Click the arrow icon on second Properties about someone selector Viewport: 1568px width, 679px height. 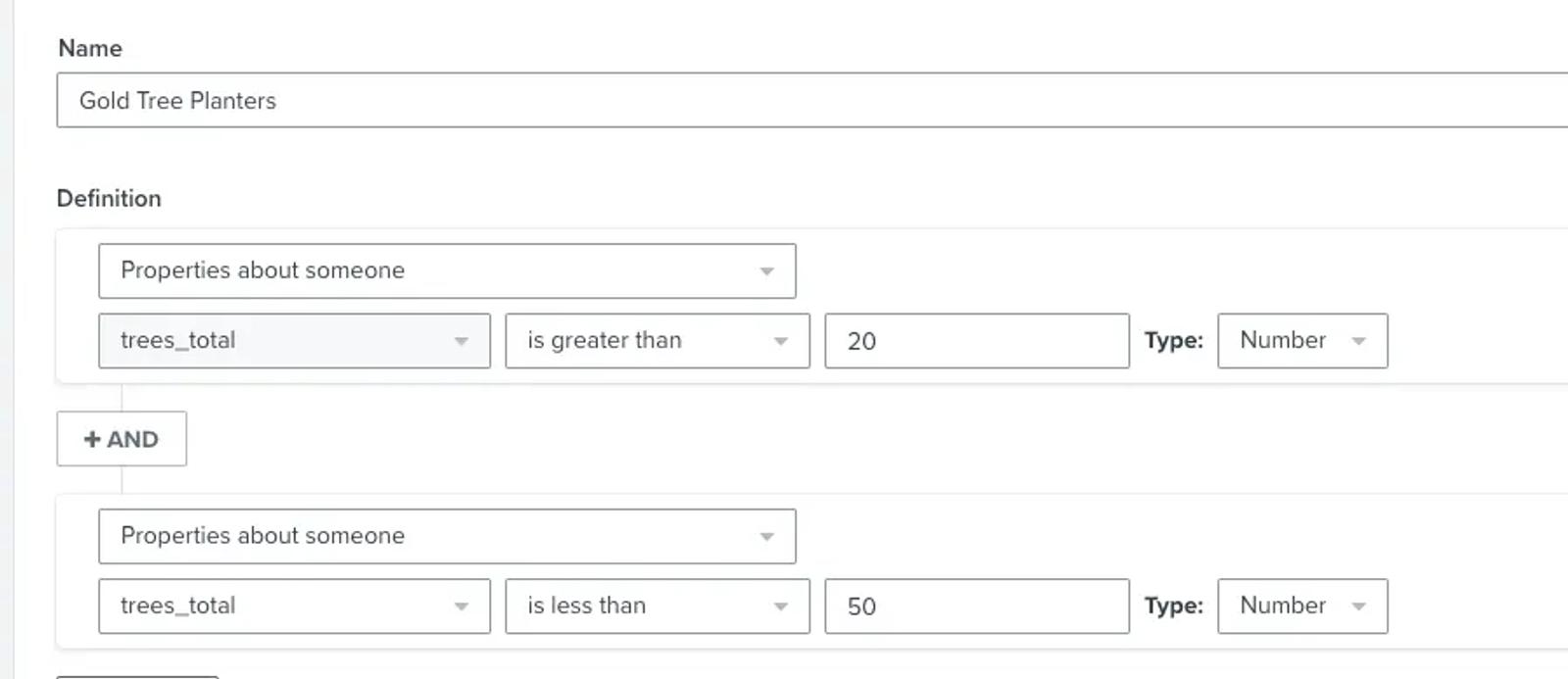[x=767, y=537]
